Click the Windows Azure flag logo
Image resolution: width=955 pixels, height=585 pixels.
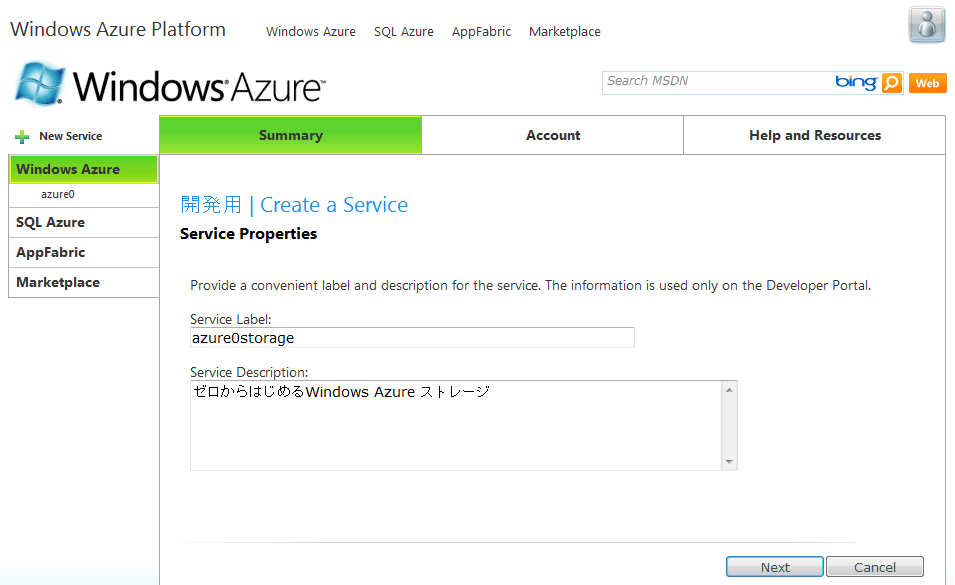(40, 83)
